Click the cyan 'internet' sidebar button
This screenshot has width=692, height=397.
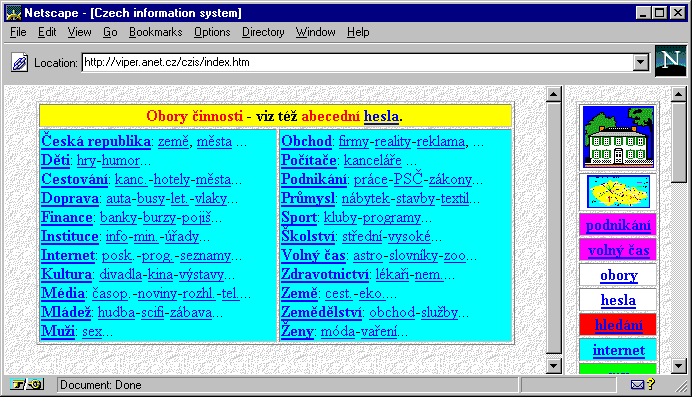[x=618, y=350]
